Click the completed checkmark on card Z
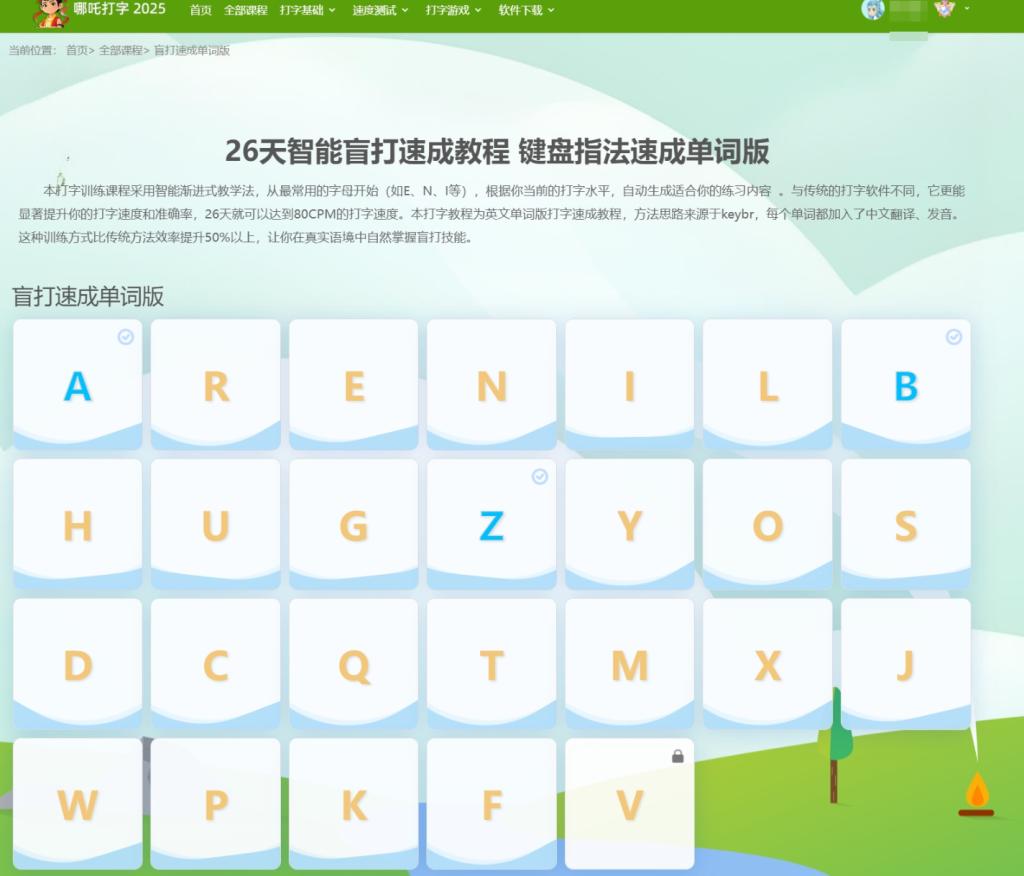 [x=540, y=477]
